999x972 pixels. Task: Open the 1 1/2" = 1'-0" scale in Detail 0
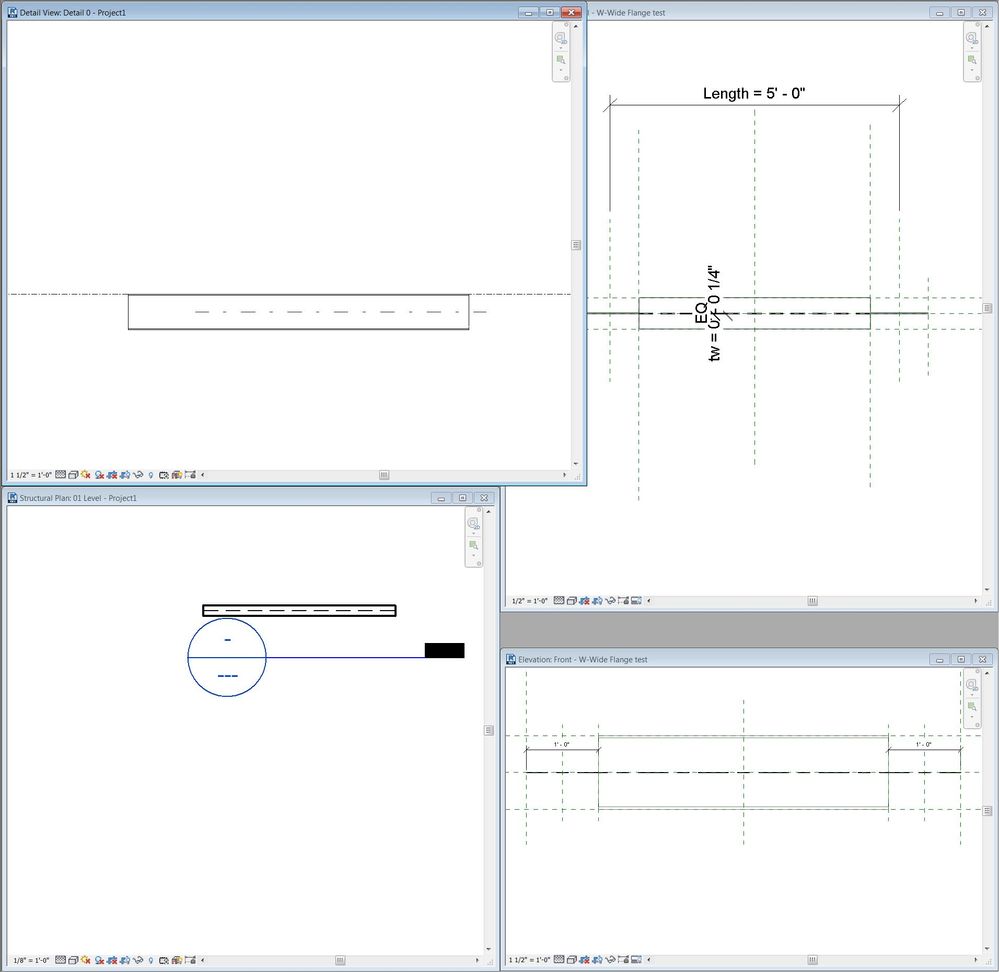pyautogui.click(x=31, y=475)
